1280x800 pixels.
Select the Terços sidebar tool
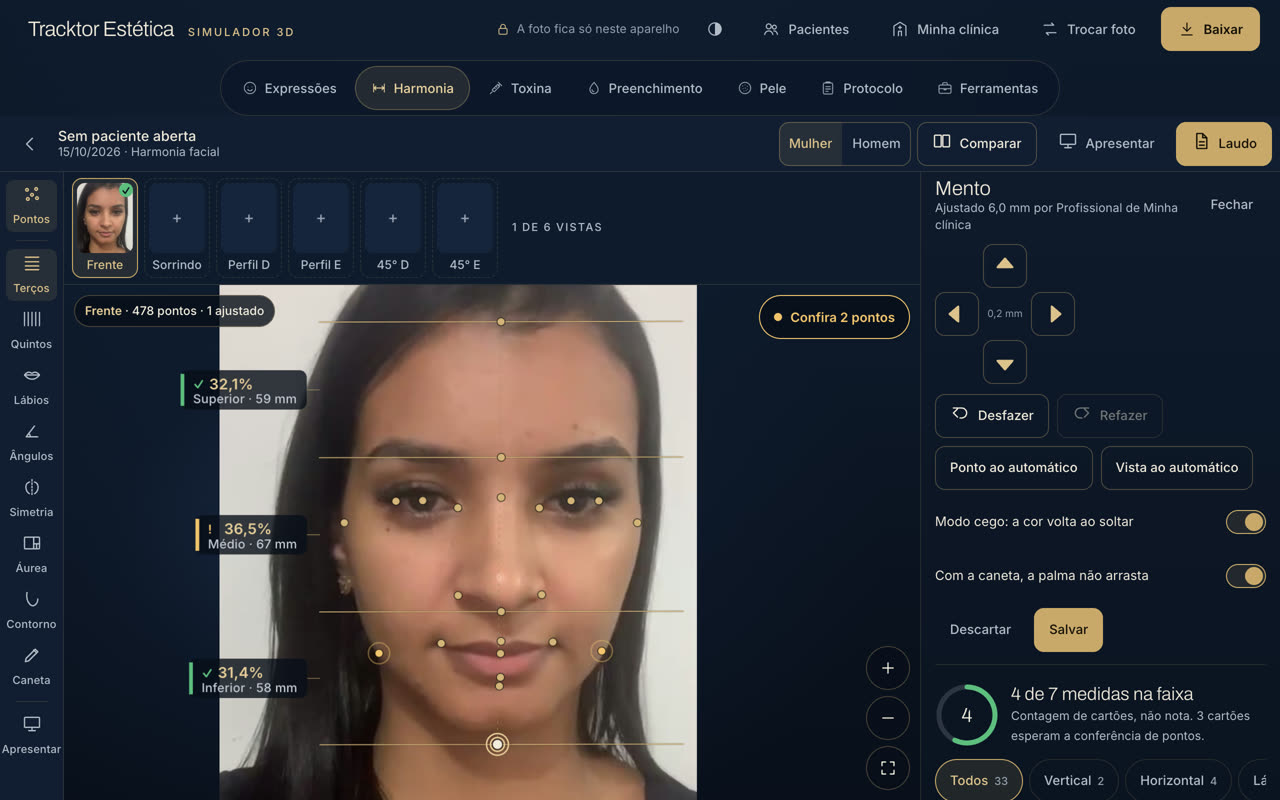pos(31,275)
